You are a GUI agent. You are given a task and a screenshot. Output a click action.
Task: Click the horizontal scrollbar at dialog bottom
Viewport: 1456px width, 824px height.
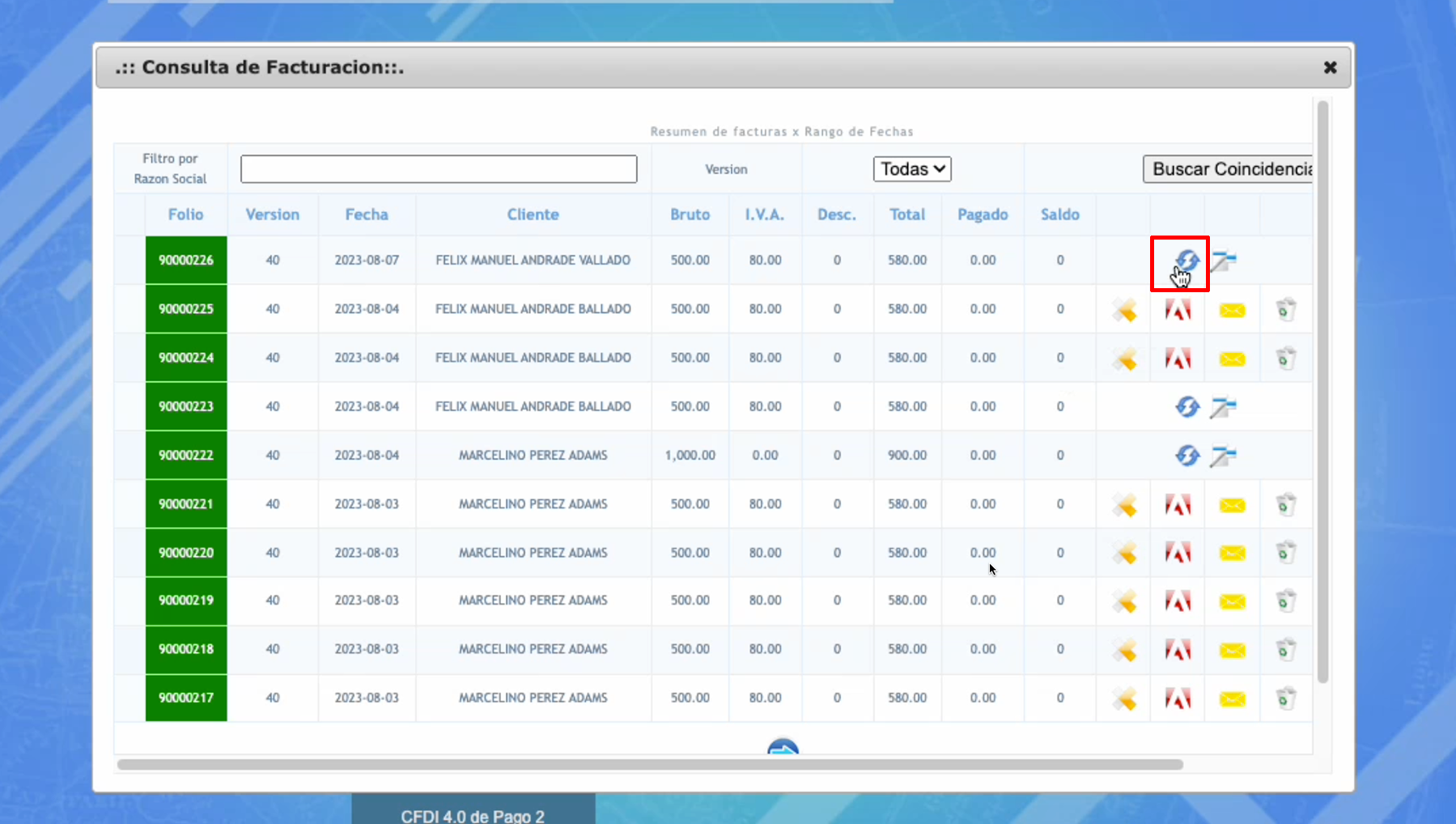pyautogui.click(x=649, y=764)
